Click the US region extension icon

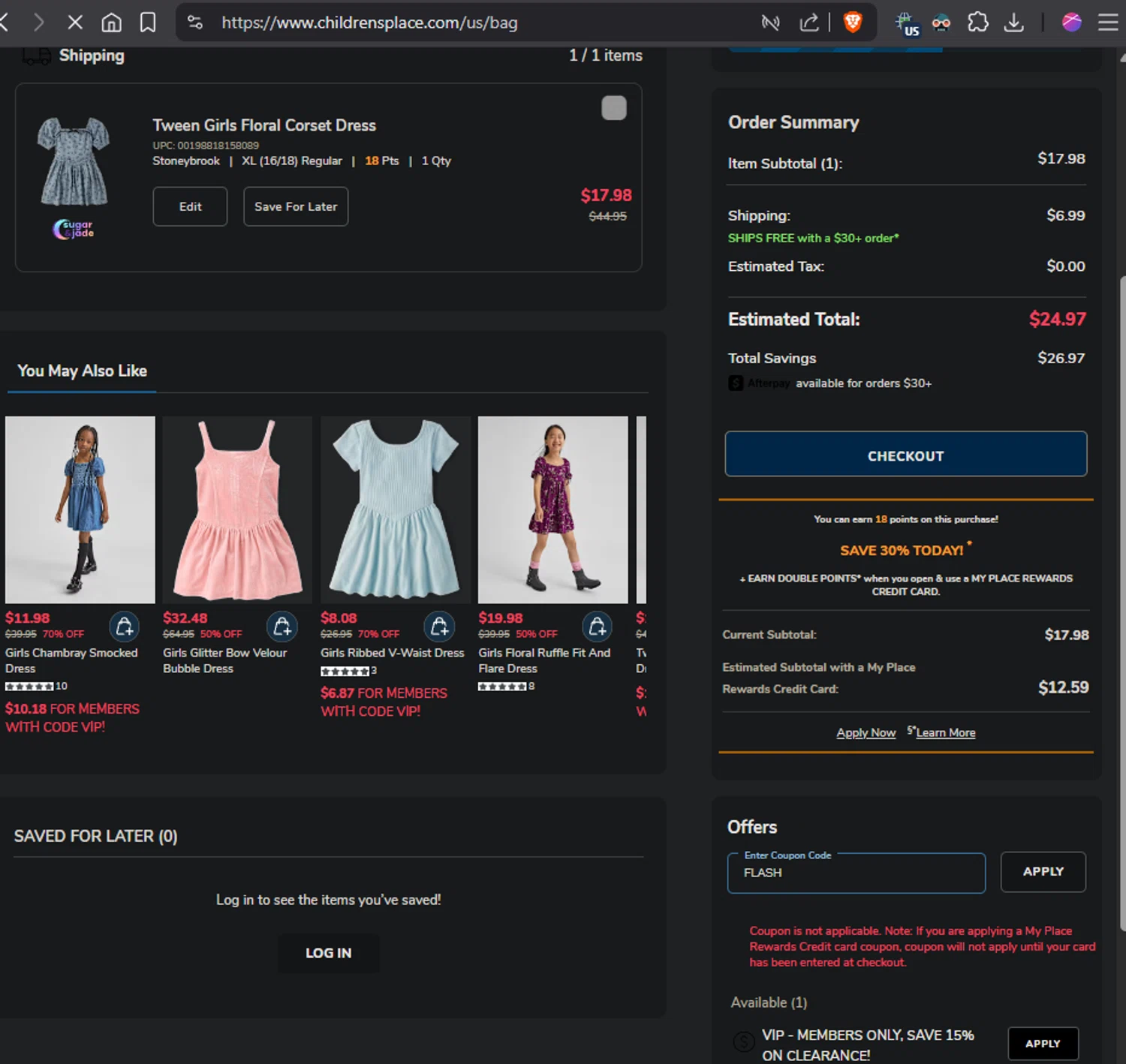pos(907,24)
